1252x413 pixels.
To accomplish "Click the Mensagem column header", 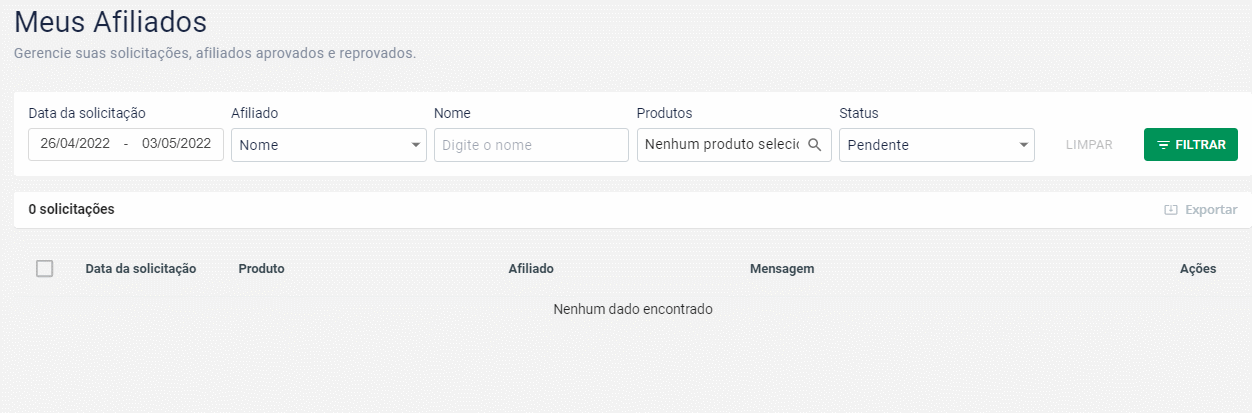I will 782,269.
